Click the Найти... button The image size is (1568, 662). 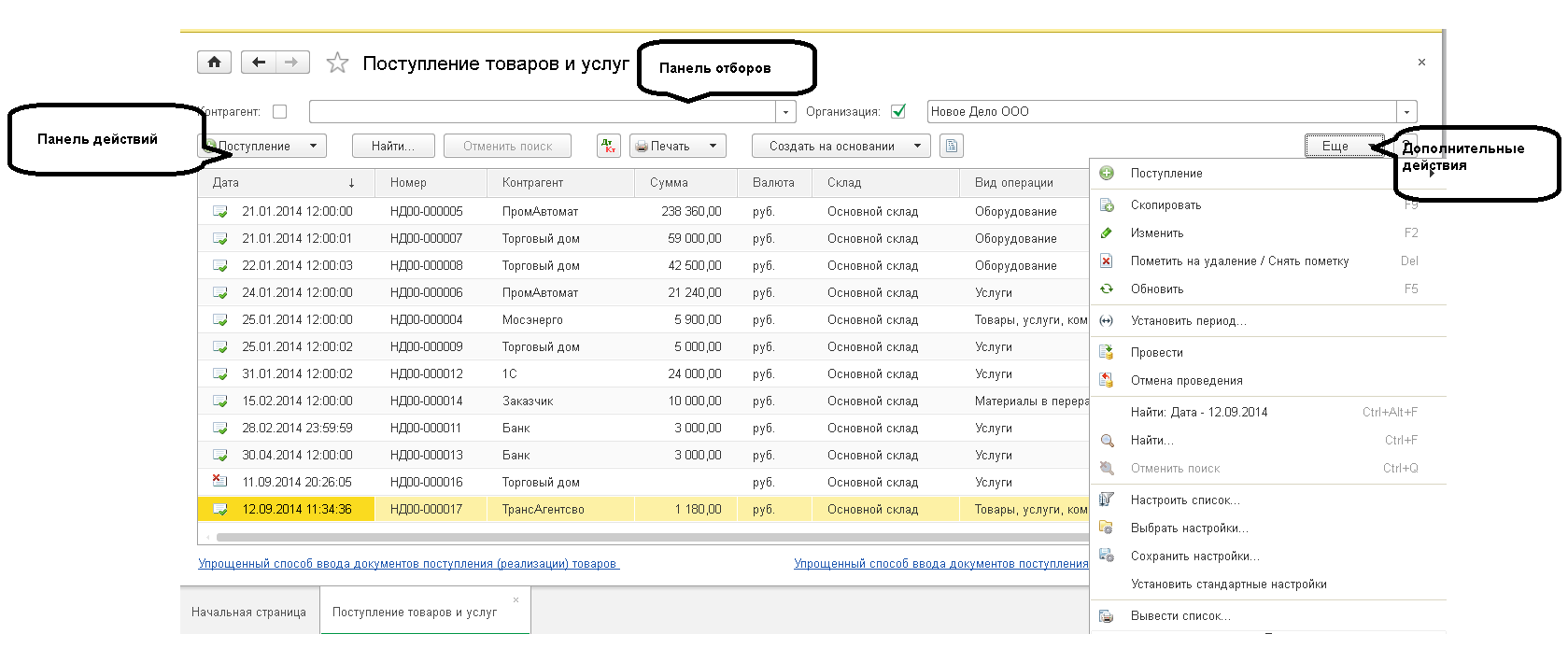click(394, 147)
